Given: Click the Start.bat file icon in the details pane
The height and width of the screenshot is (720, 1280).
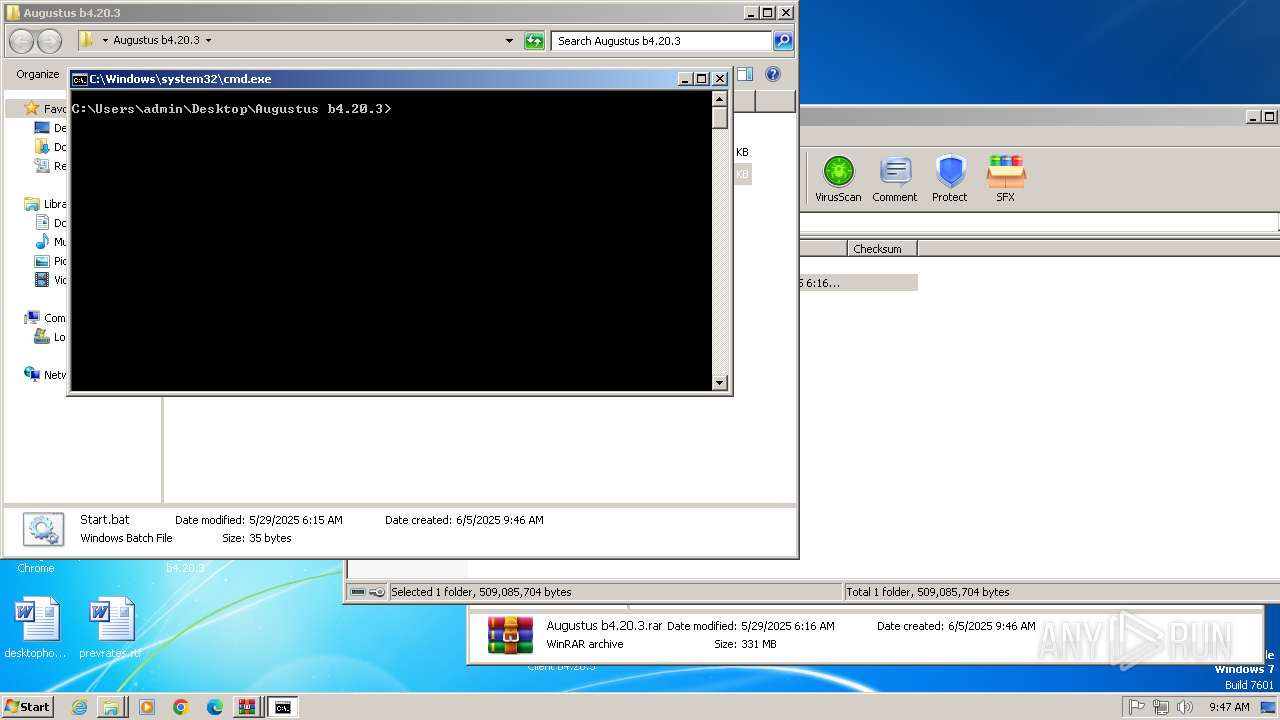Looking at the screenshot, I should click(x=43, y=529).
